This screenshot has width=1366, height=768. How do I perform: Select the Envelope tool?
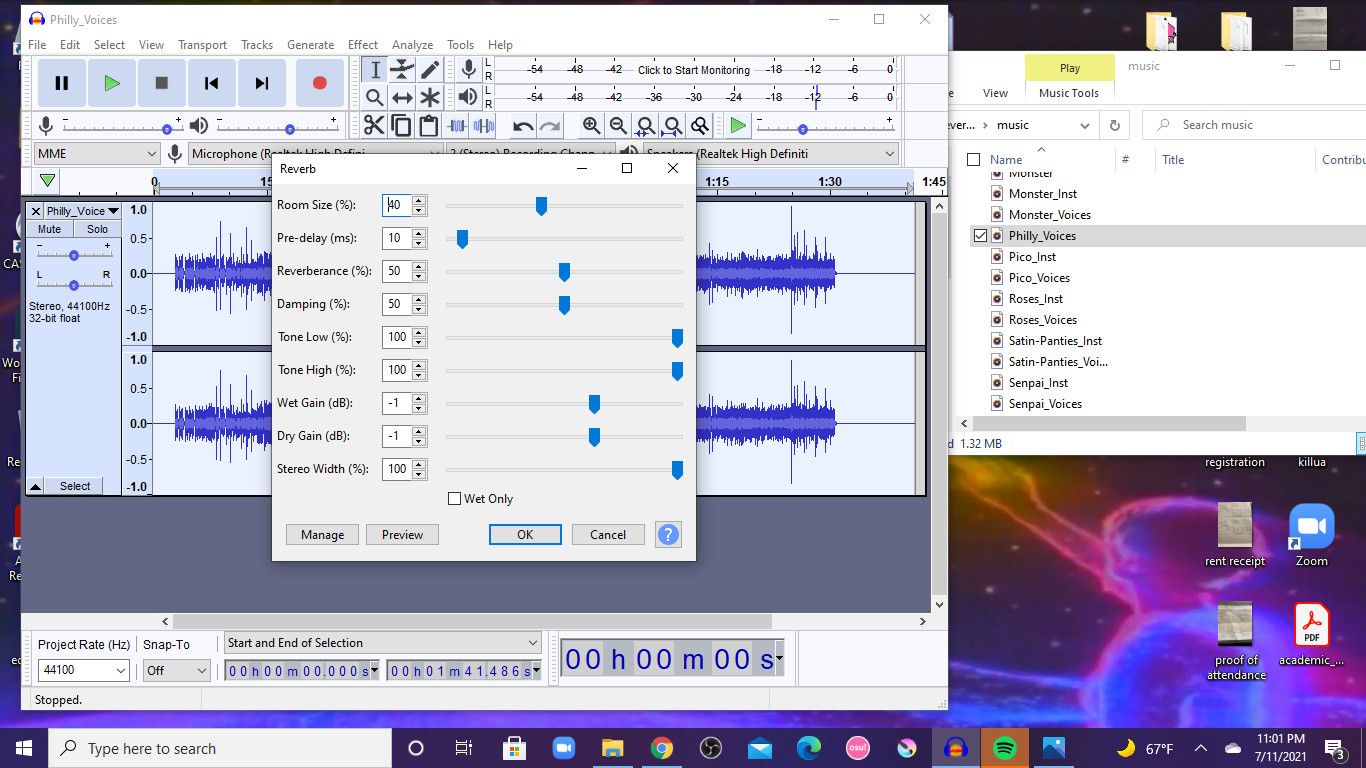[401, 69]
